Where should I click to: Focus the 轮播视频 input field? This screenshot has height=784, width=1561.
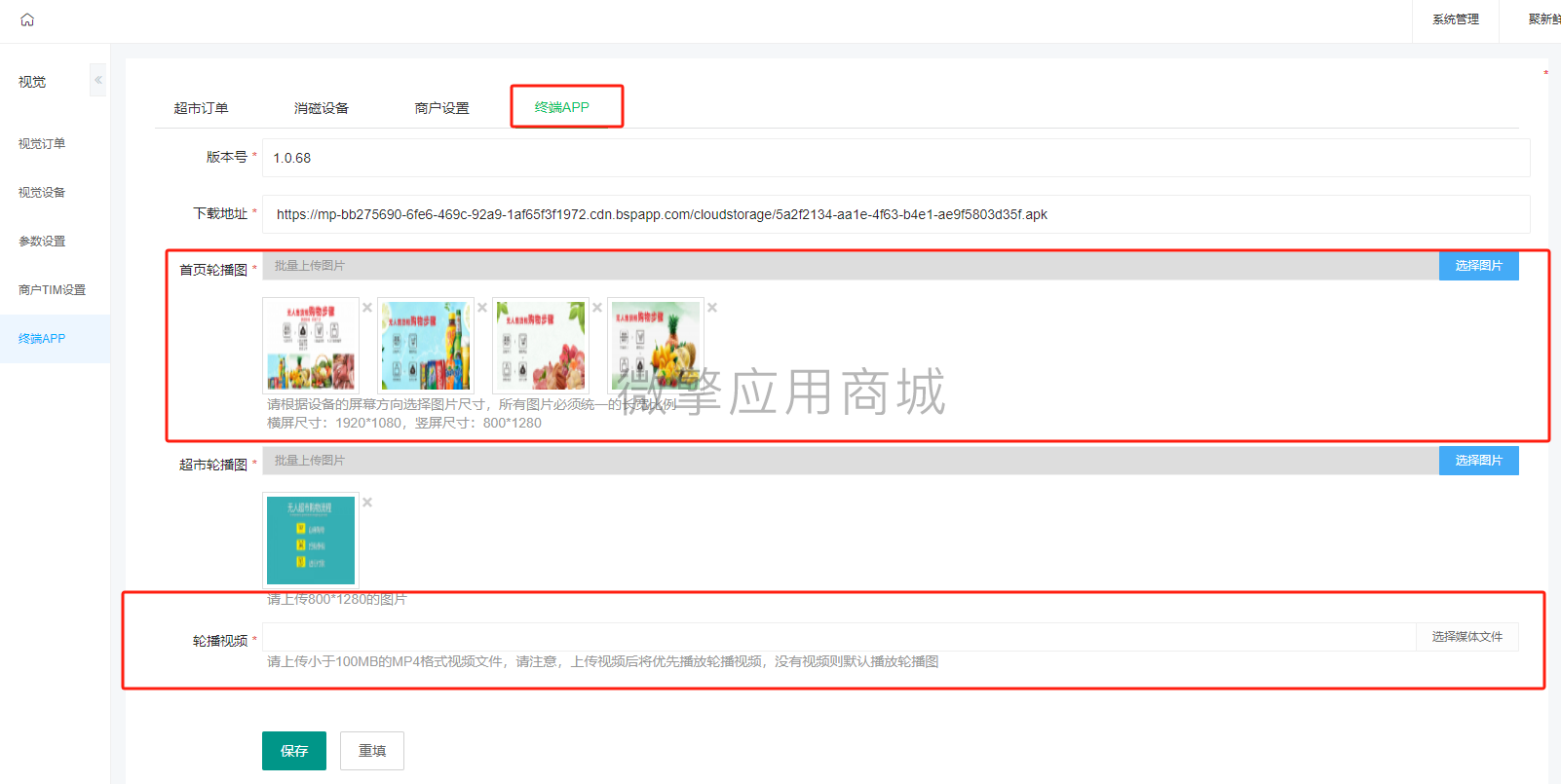pos(839,637)
